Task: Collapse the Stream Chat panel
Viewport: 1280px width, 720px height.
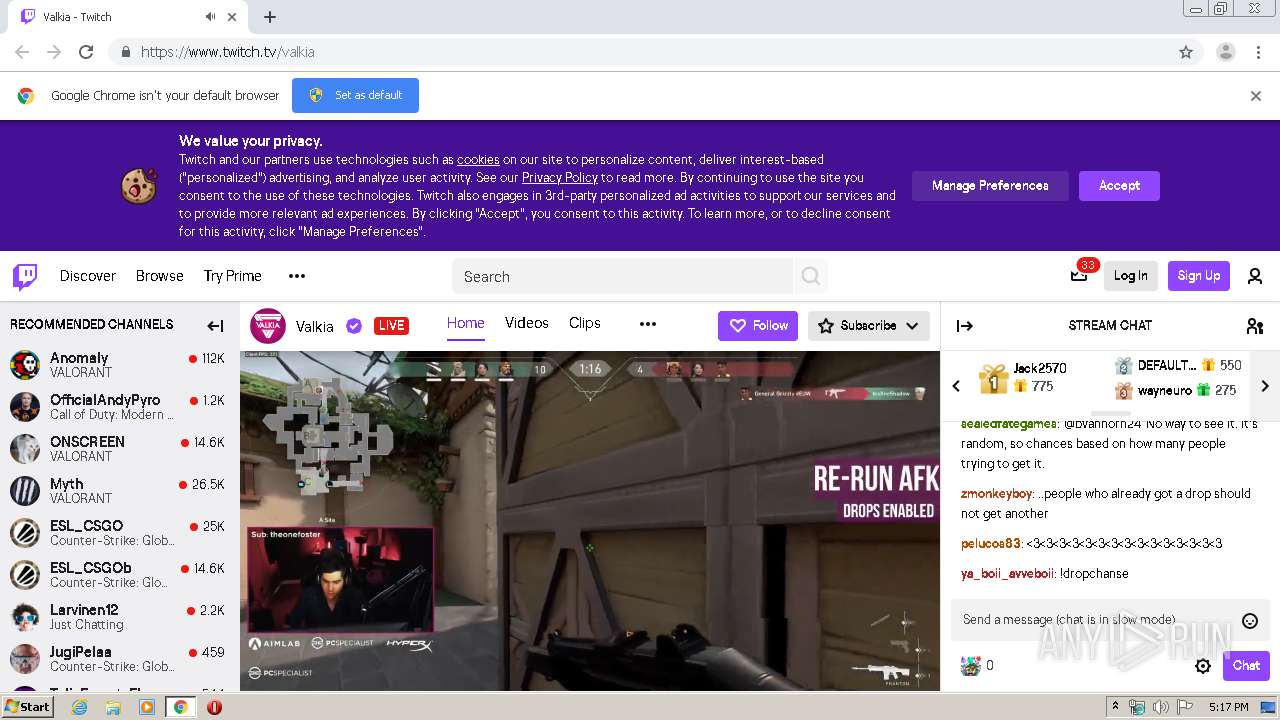Action: tap(965, 325)
